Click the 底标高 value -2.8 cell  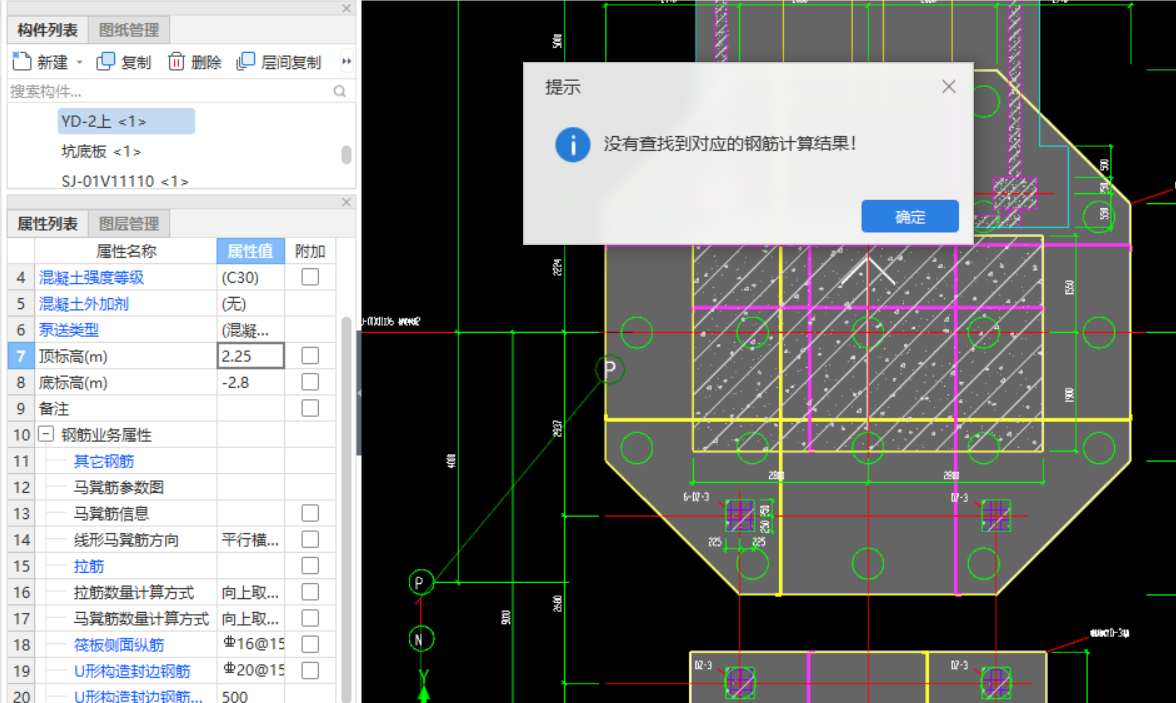pos(250,382)
